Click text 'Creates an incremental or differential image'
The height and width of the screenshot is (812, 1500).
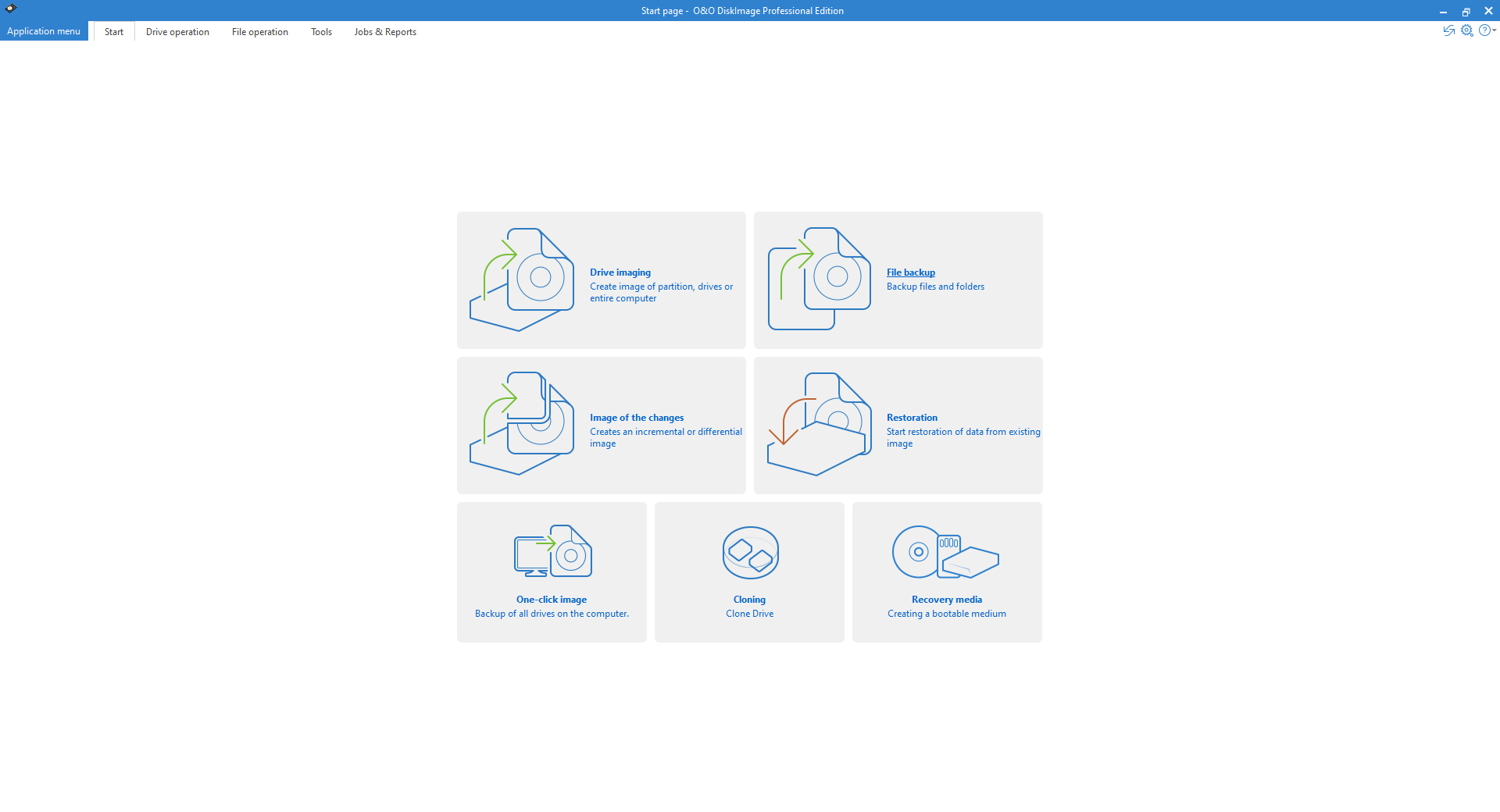[666, 438]
